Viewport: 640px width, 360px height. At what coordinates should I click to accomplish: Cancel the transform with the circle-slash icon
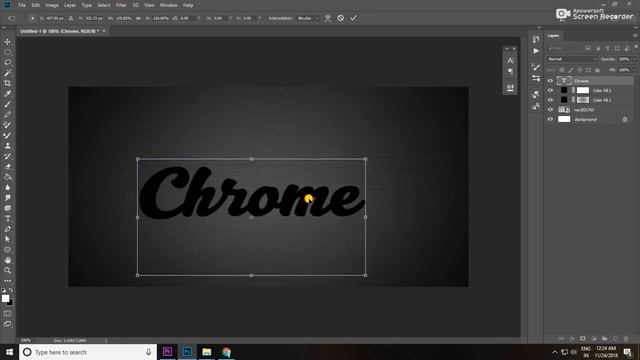(x=340, y=18)
